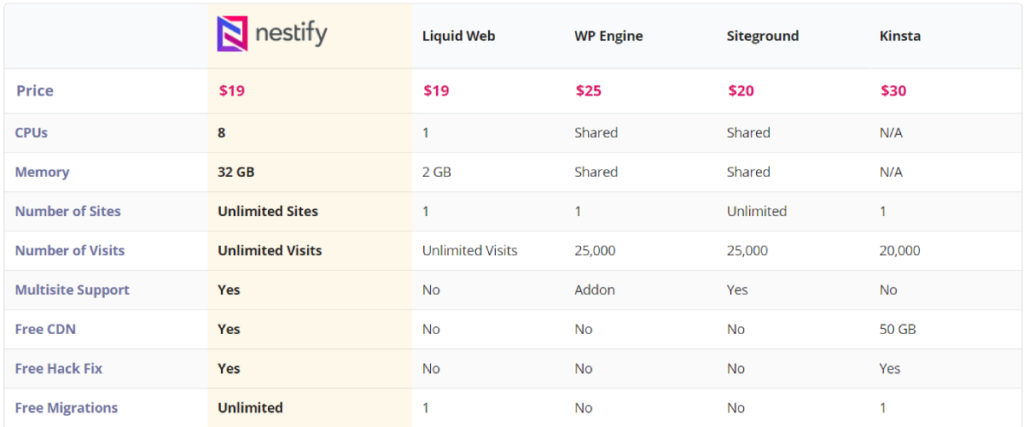Click the Free Migrations row label
The width and height of the screenshot is (1024, 427).
67,408
